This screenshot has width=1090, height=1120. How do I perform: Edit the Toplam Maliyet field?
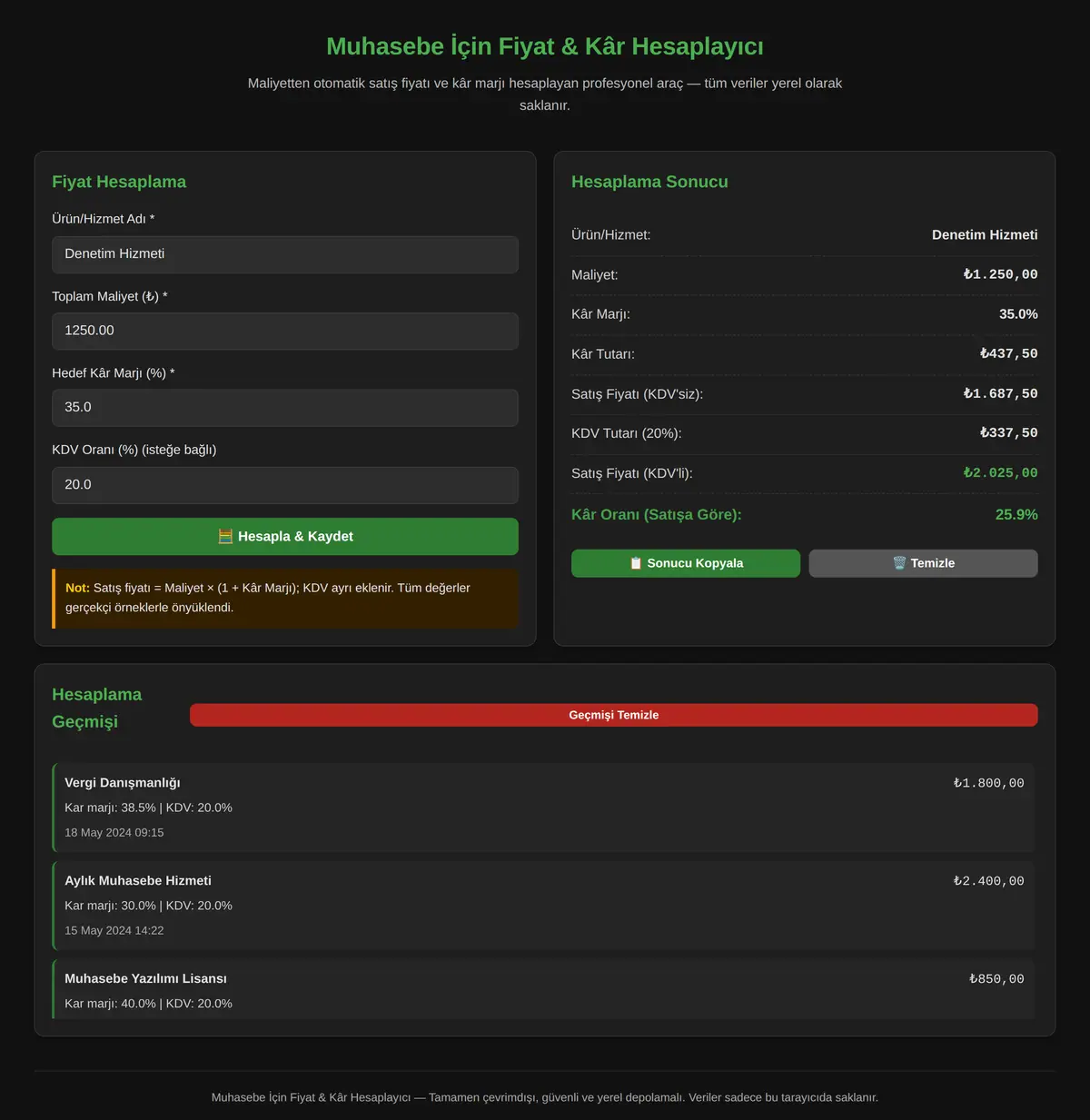pyautogui.click(x=285, y=331)
